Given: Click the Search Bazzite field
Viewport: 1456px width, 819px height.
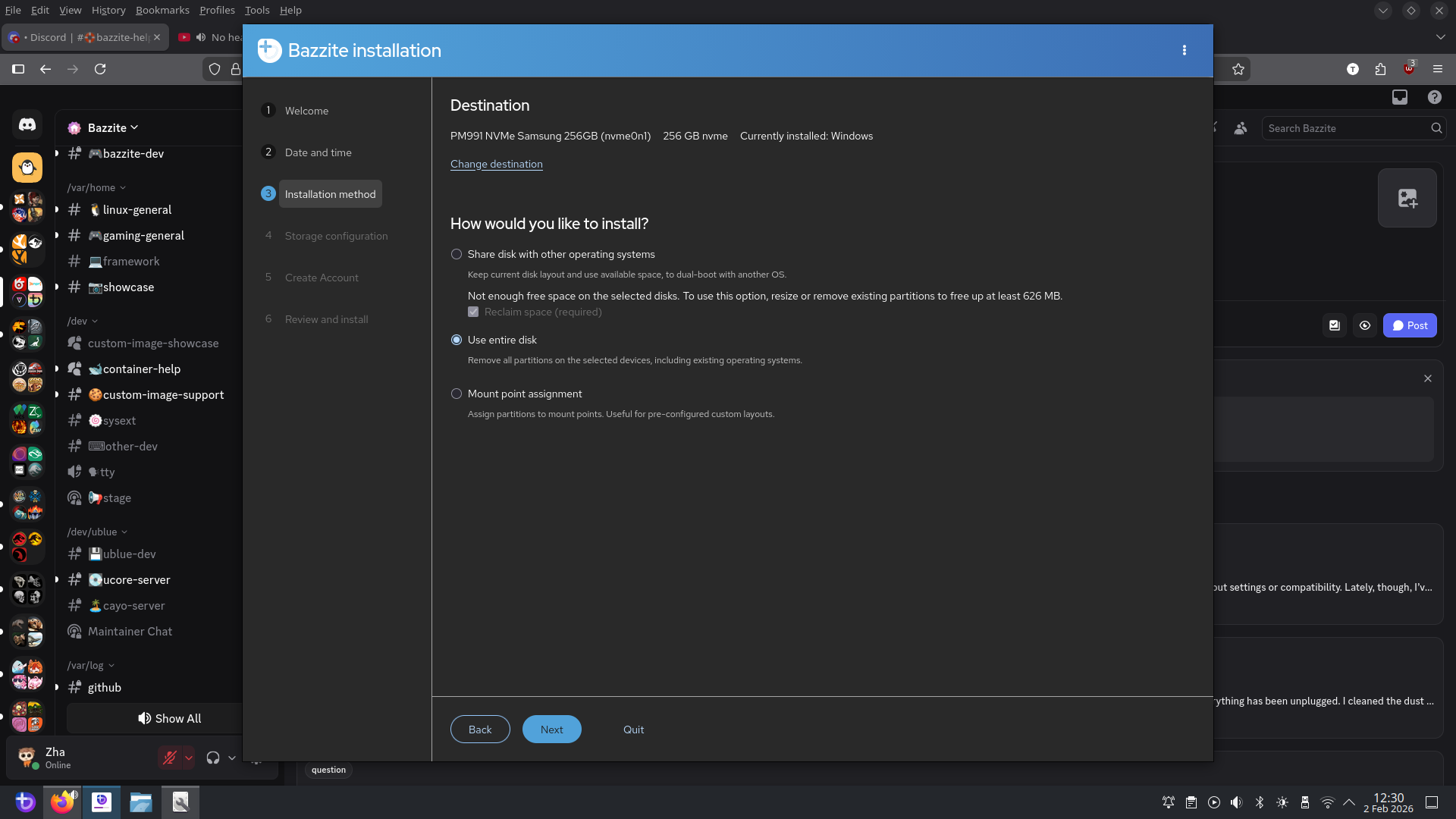Looking at the screenshot, I should pyautogui.click(x=1342, y=128).
